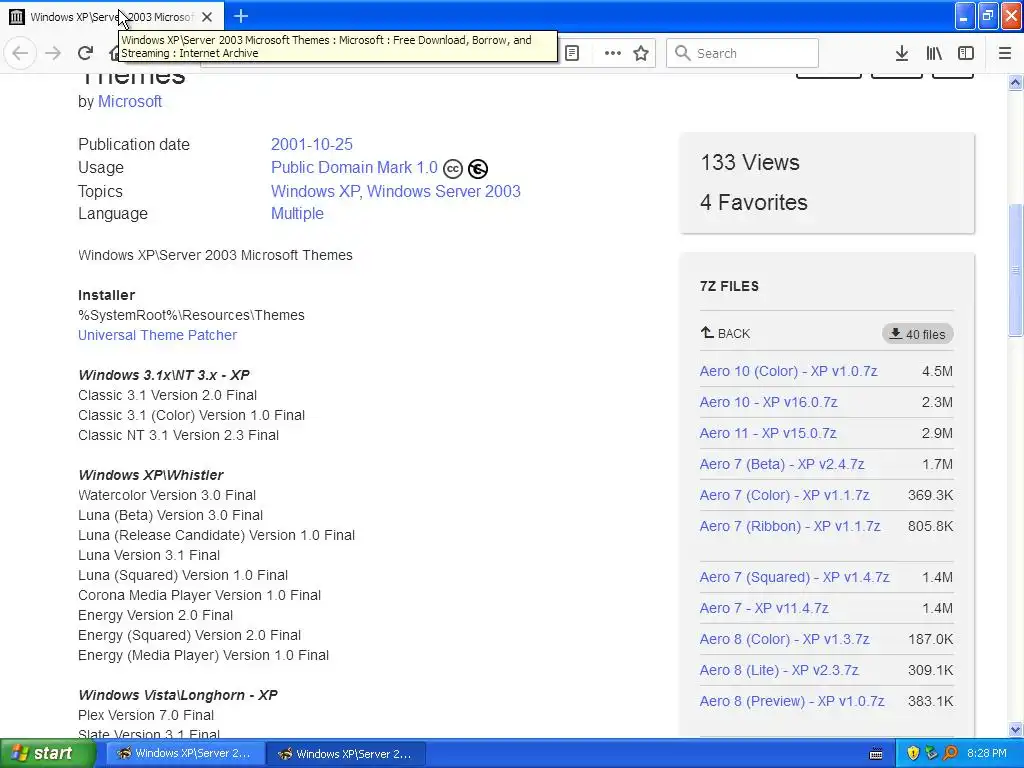Open the Windows Start menu
The width and height of the screenshot is (1024, 768).
(x=47, y=753)
